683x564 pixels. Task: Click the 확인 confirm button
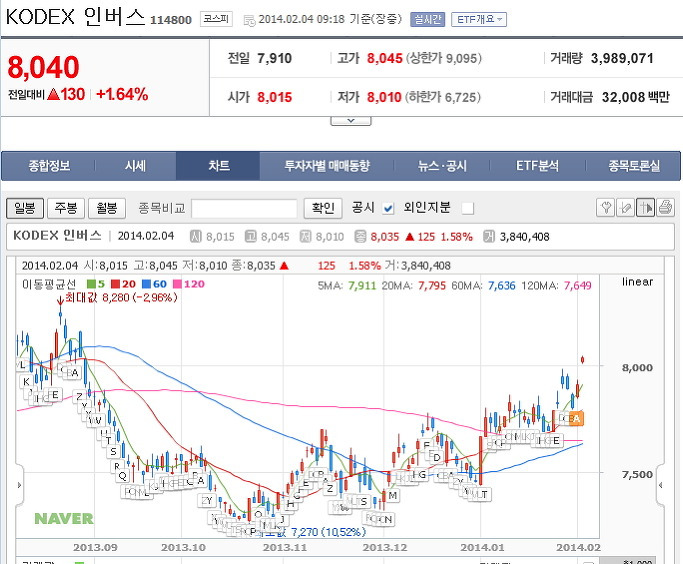(x=323, y=208)
